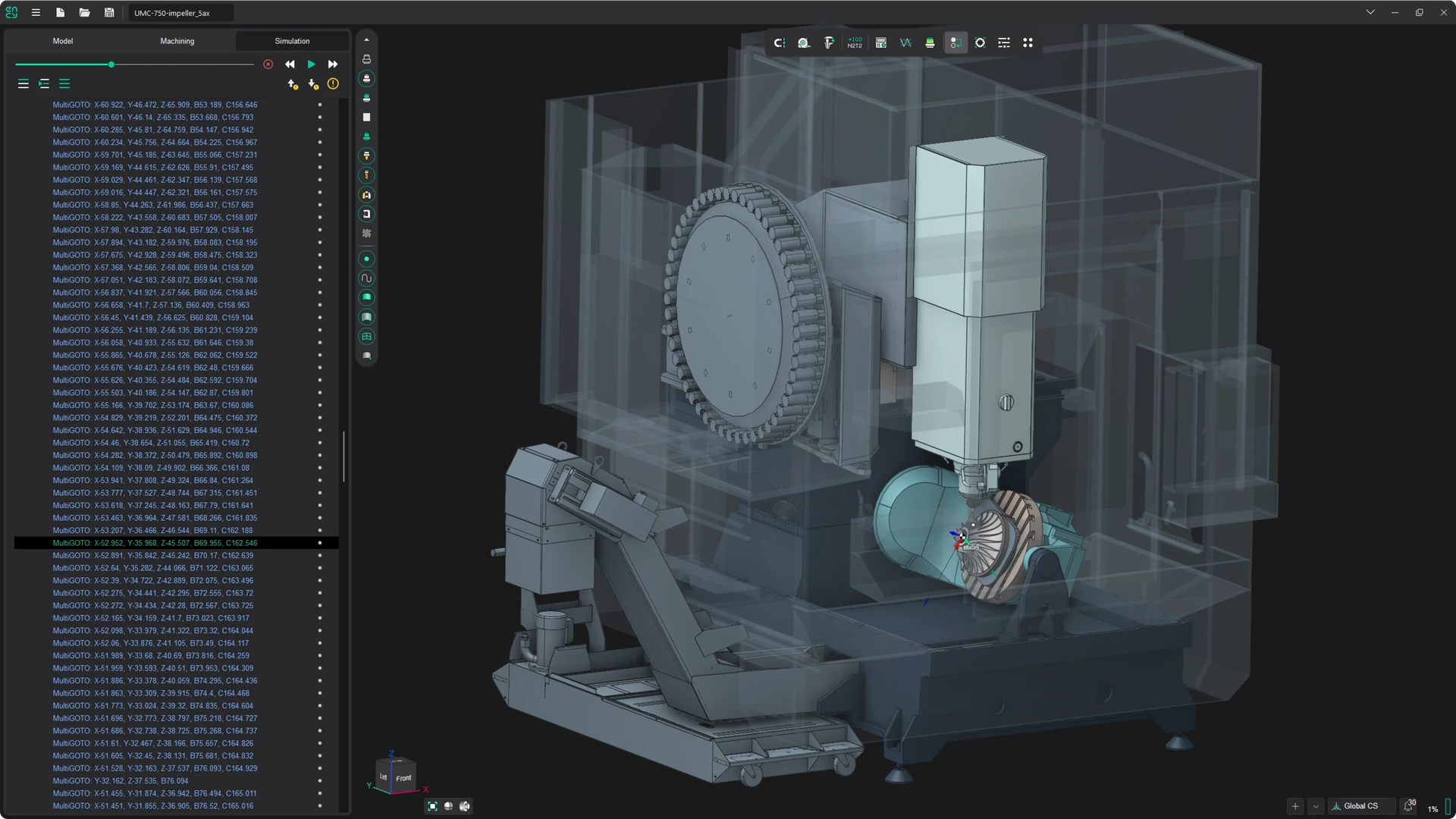The image size is (1456, 819).
Task: Save the UMC-750-impeller project
Action: [x=108, y=12]
